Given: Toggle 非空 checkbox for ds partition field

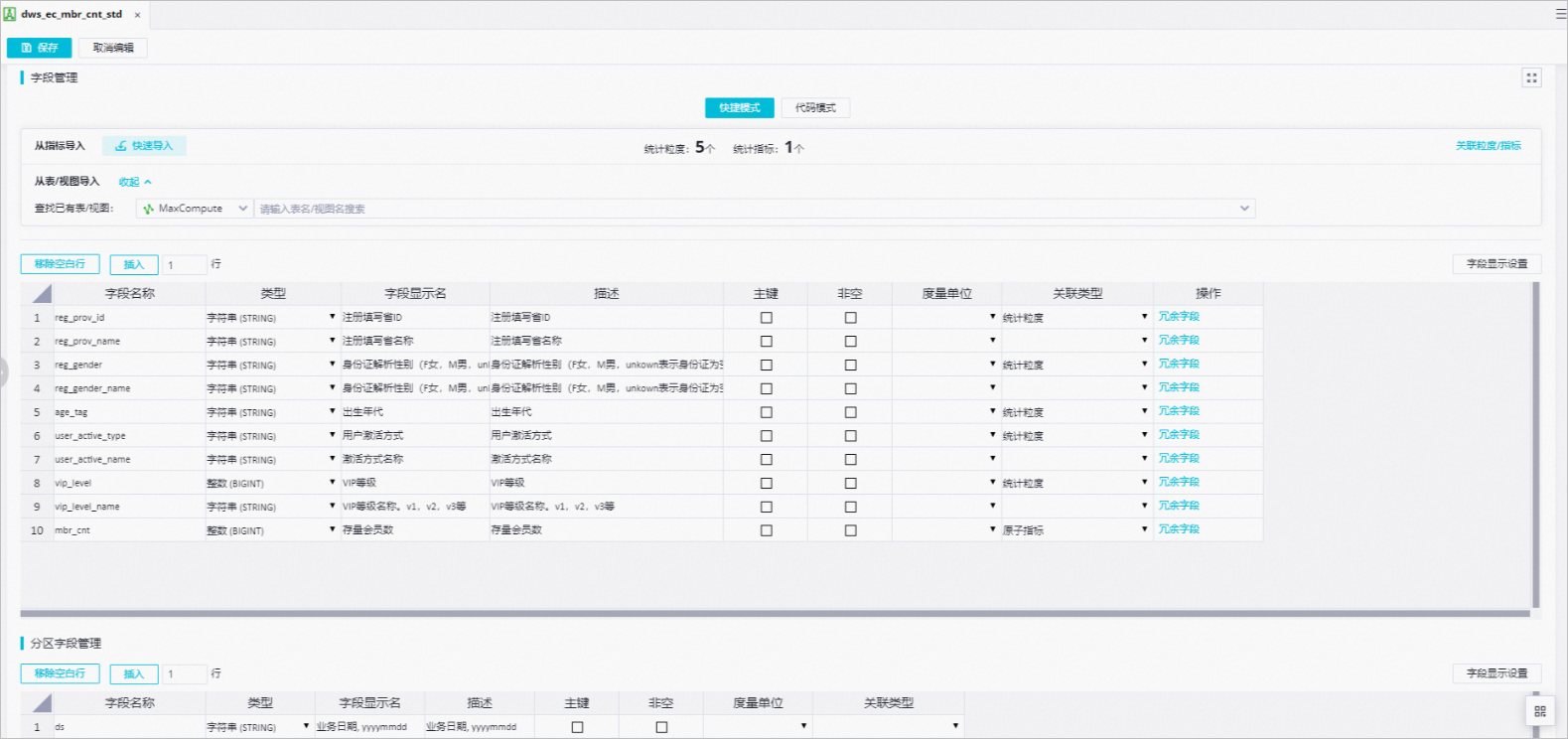Looking at the screenshot, I should [x=661, y=727].
